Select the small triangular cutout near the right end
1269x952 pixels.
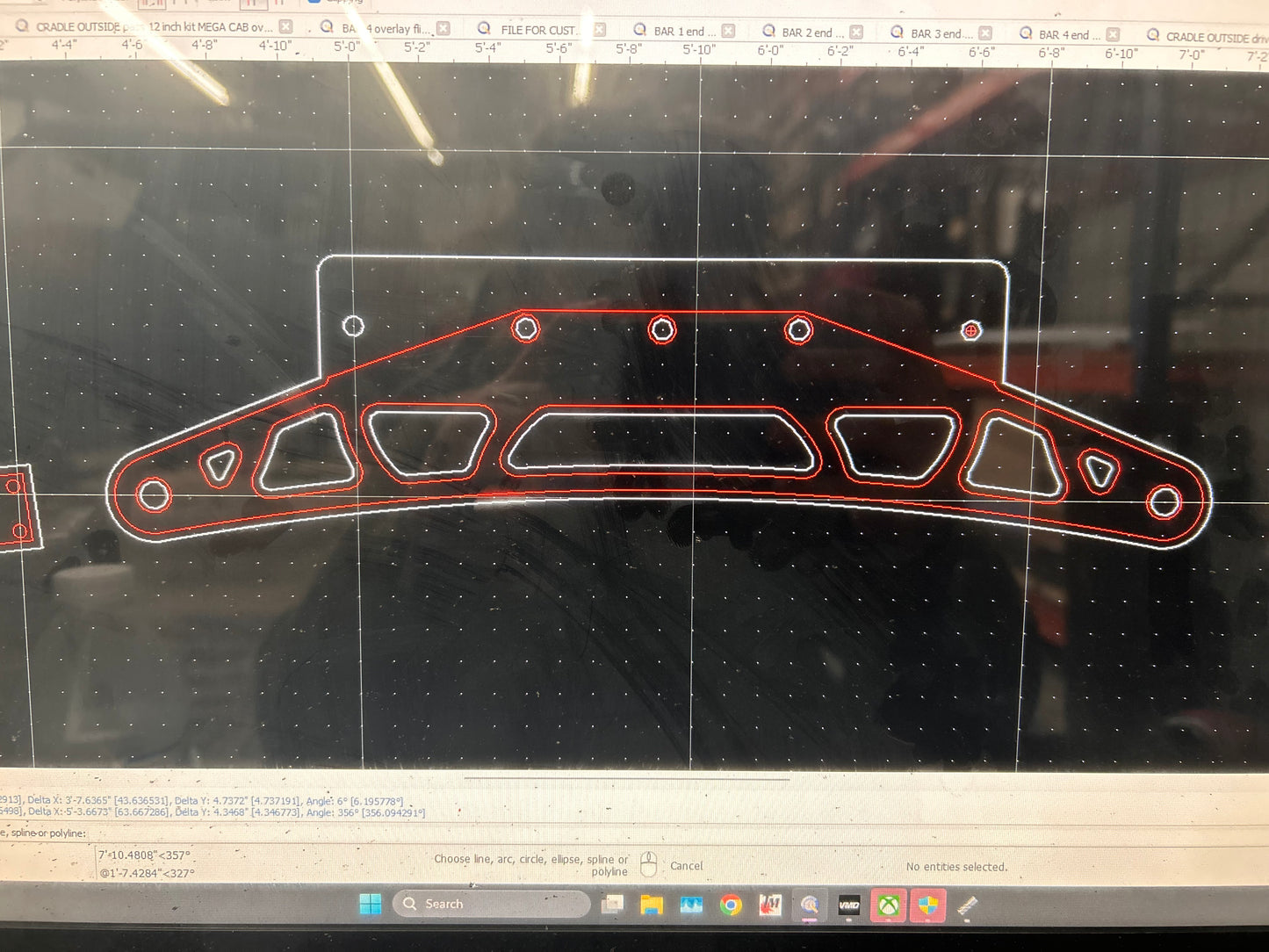point(1099,470)
